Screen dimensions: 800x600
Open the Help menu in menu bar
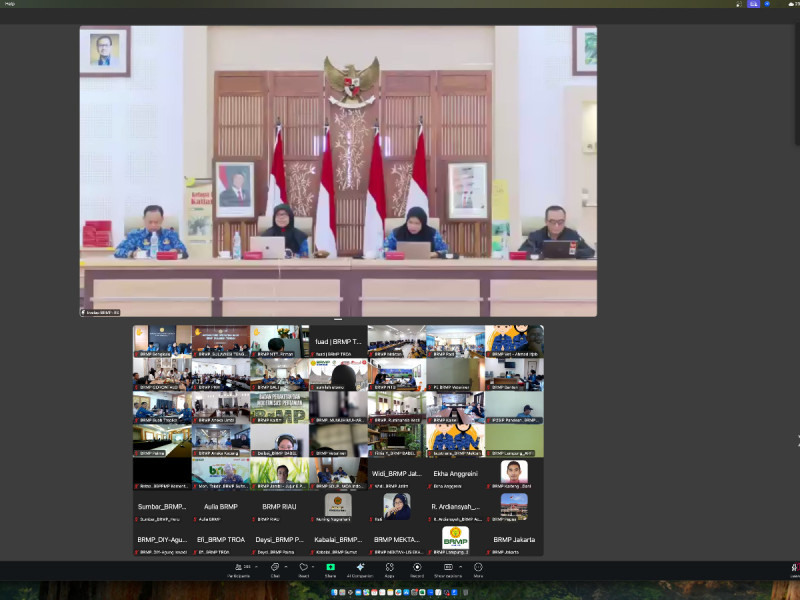click(10, 4)
